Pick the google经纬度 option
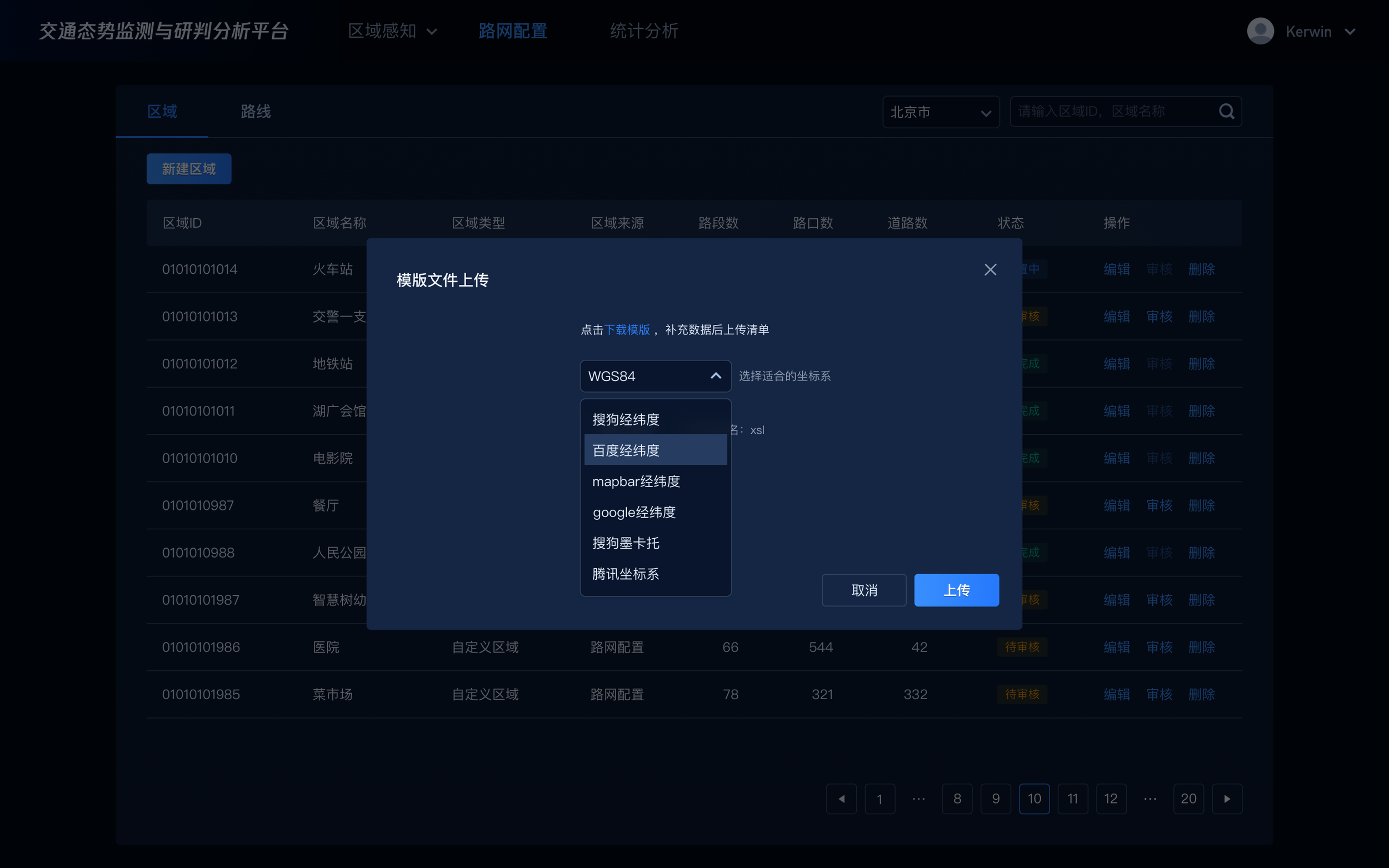This screenshot has width=1389, height=868. tap(634, 511)
